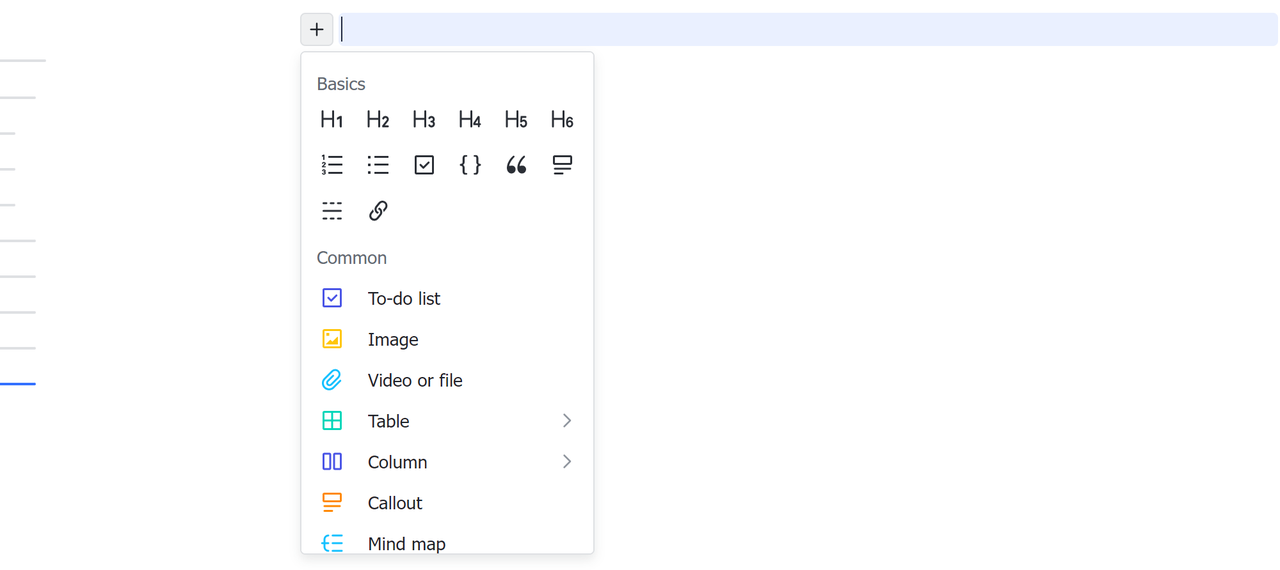Click into the highlighted empty text line
The image size is (1280, 570).
point(800,30)
